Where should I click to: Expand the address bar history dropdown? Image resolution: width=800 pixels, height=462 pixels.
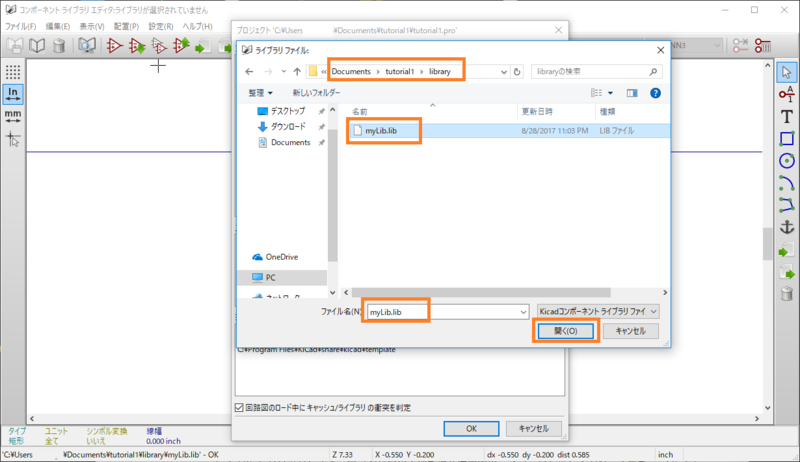504,72
